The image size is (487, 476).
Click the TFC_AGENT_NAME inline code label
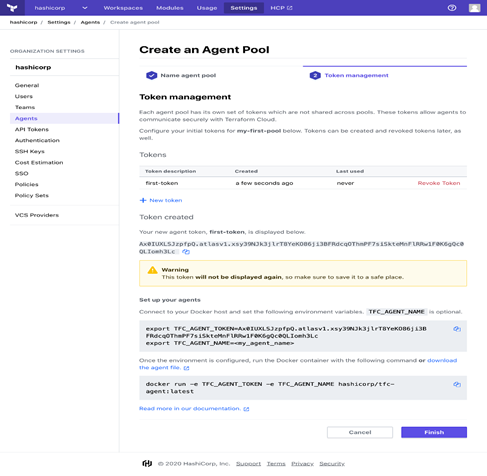[396, 312]
